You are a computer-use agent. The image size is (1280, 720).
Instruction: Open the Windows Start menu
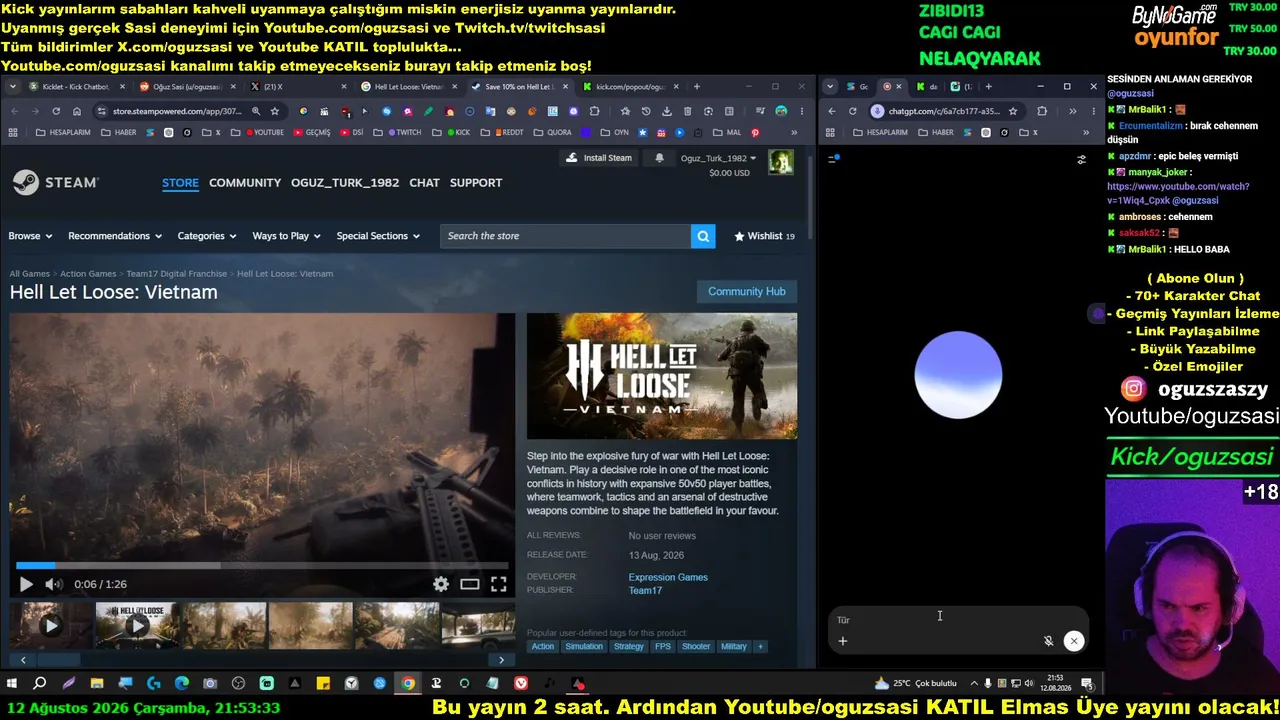point(12,684)
